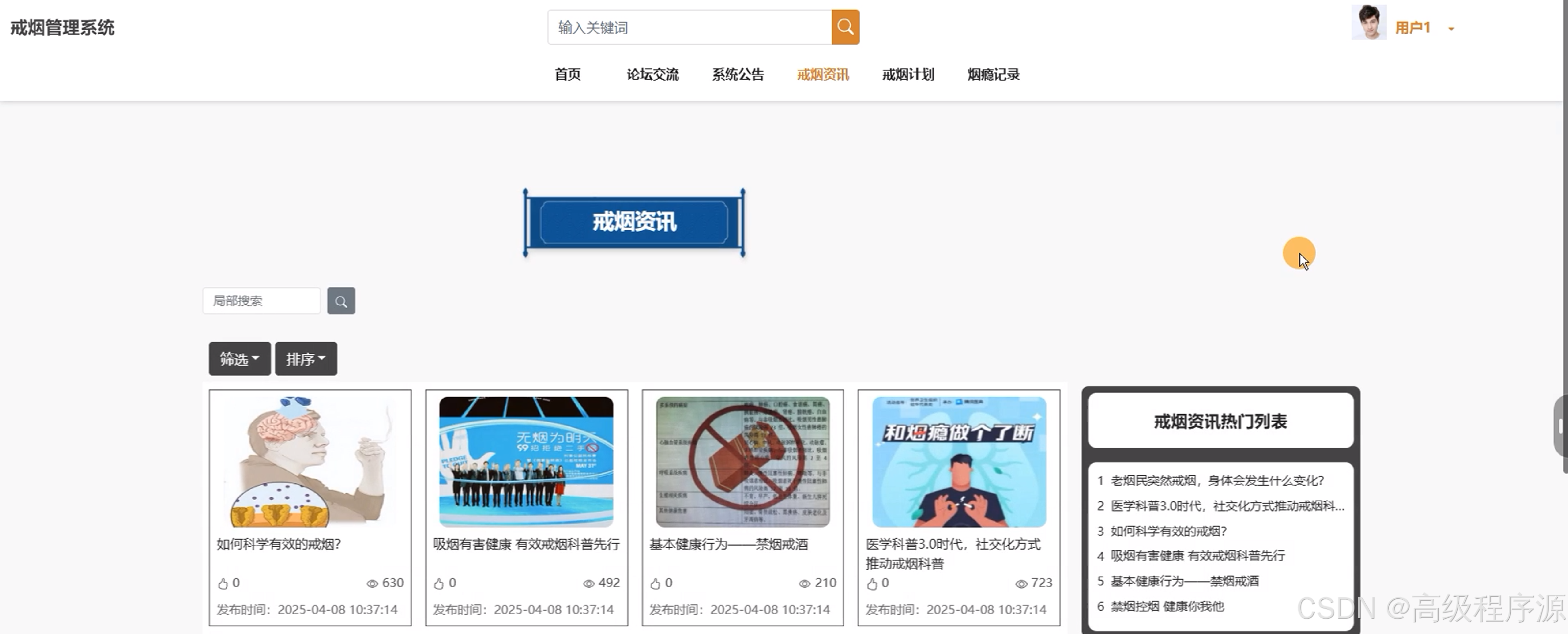Open the 筛选 filter dropdown
The height and width of the screenshot is (634, 1568).
tap(239, 359)
